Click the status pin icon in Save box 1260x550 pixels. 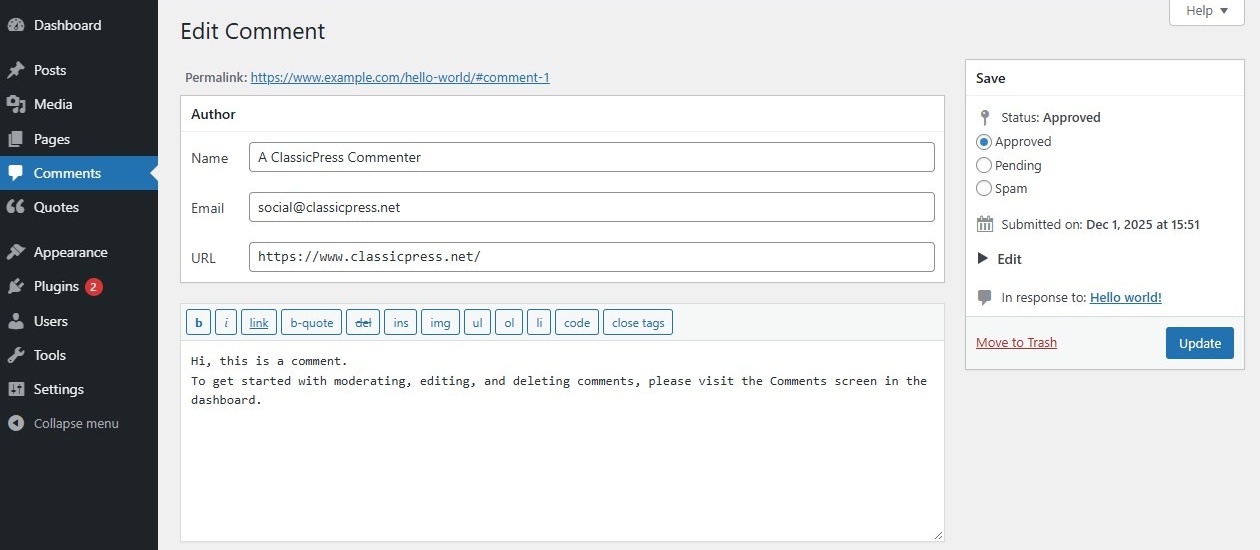coord(985,117)
